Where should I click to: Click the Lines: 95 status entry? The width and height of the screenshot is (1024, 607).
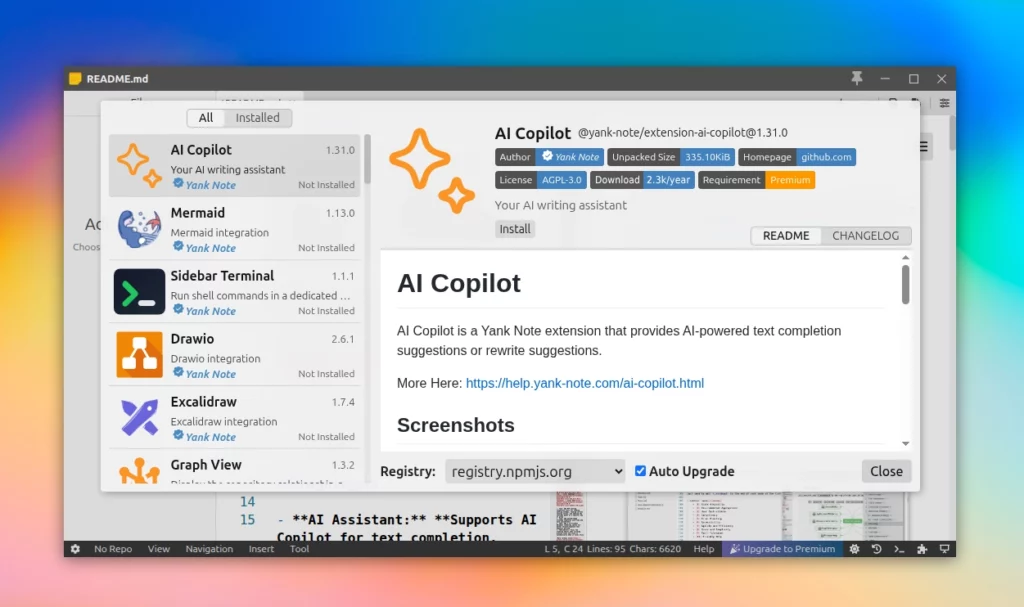coord(606,549)
